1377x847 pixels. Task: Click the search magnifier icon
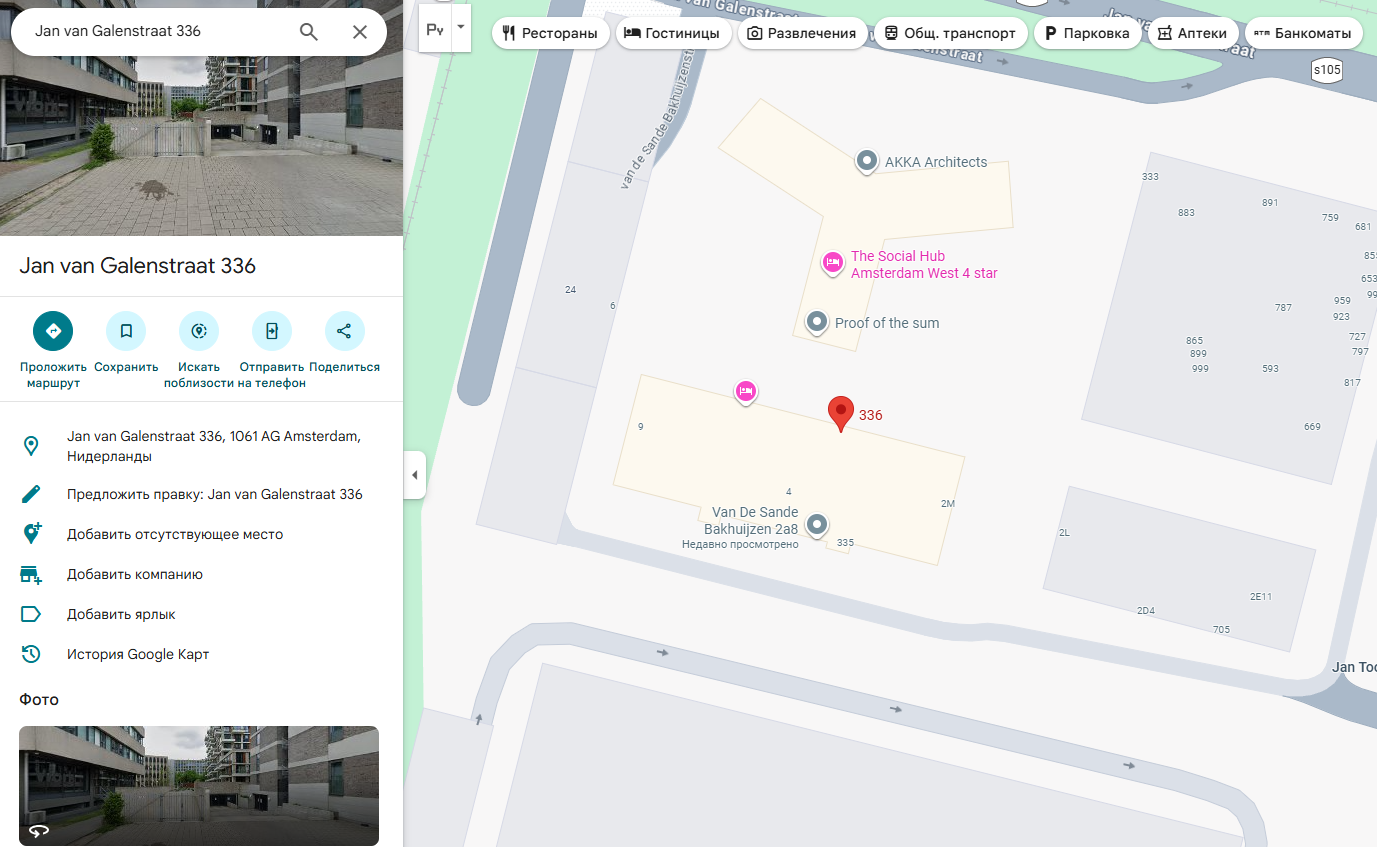[x=309, y=32]
